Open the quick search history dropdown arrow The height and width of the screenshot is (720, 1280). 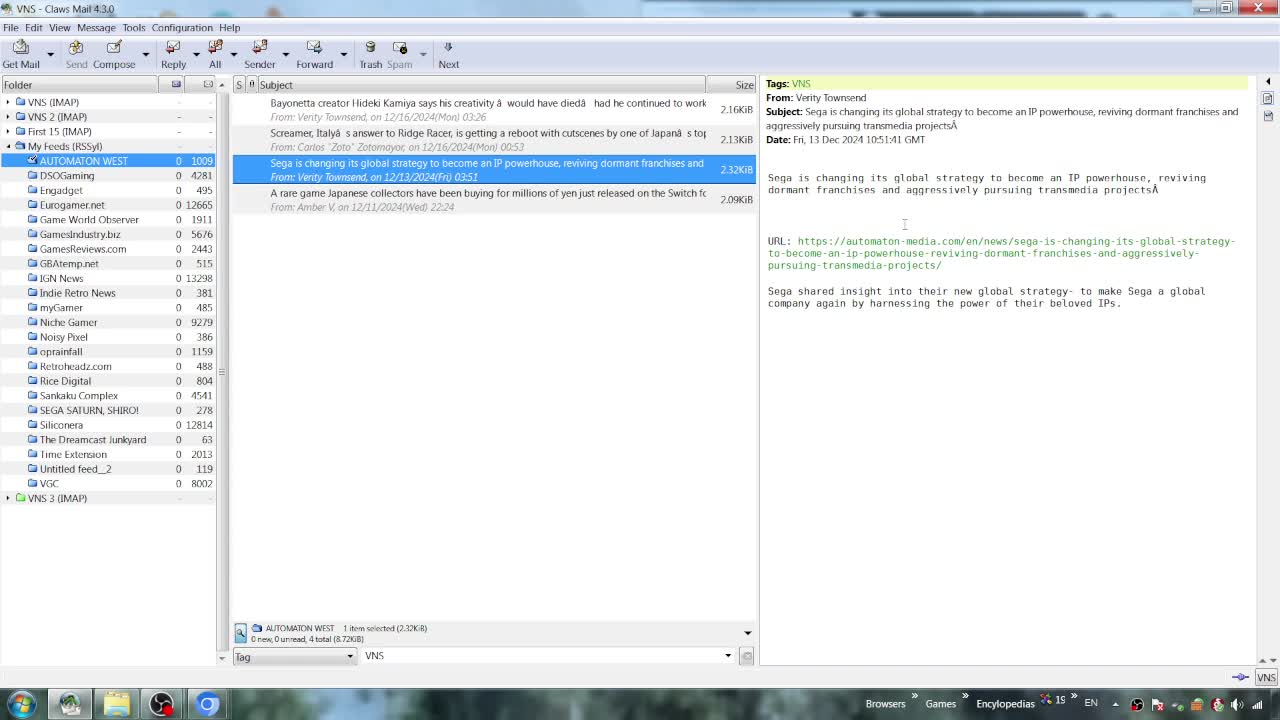728,656
